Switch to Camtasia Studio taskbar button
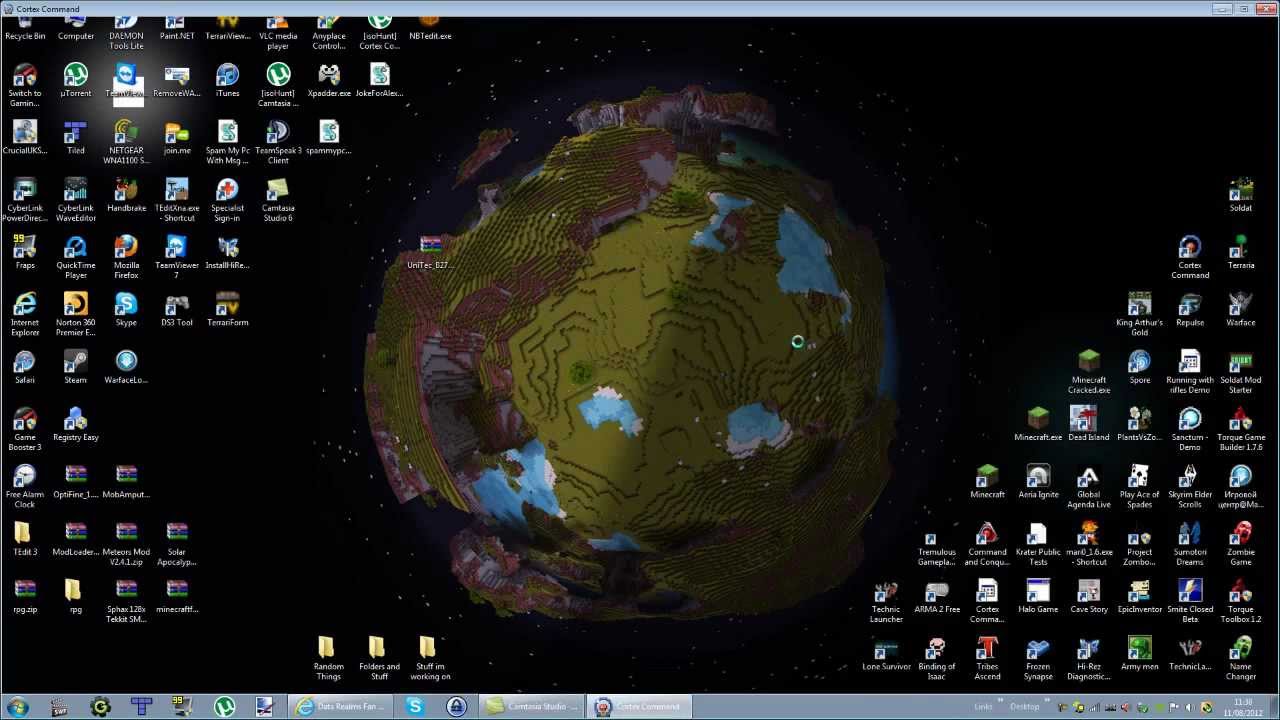The image size is (1280, 720). (531, 707)
